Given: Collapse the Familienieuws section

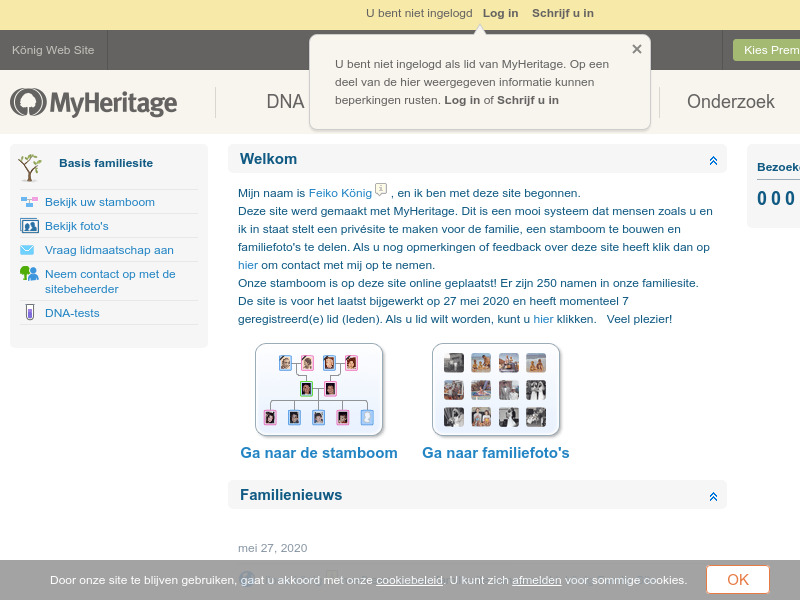Looking at the screenshot, I should click(713, 494).
